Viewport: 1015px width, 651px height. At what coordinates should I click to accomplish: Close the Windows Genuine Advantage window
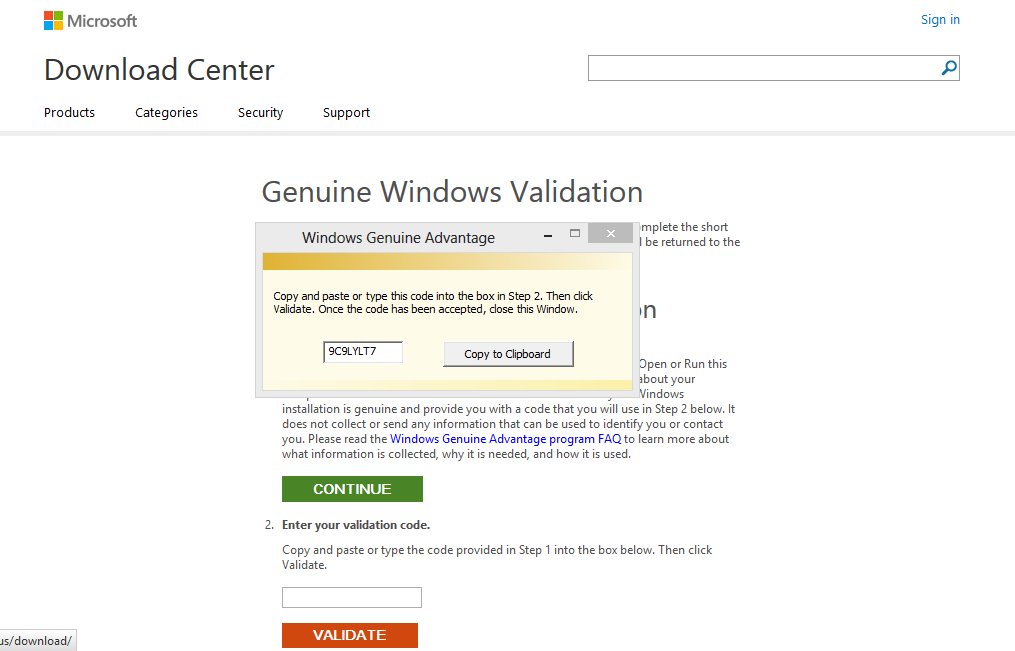pos(610,232)
